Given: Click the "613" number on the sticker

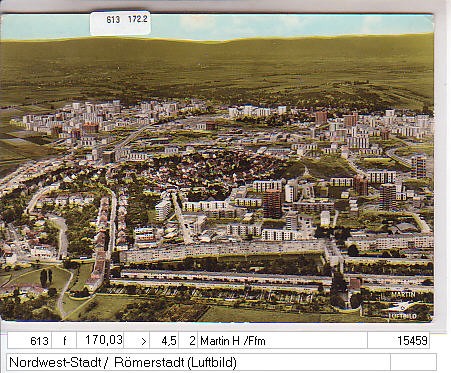Looking at the screenshot, I should point(113,20).
